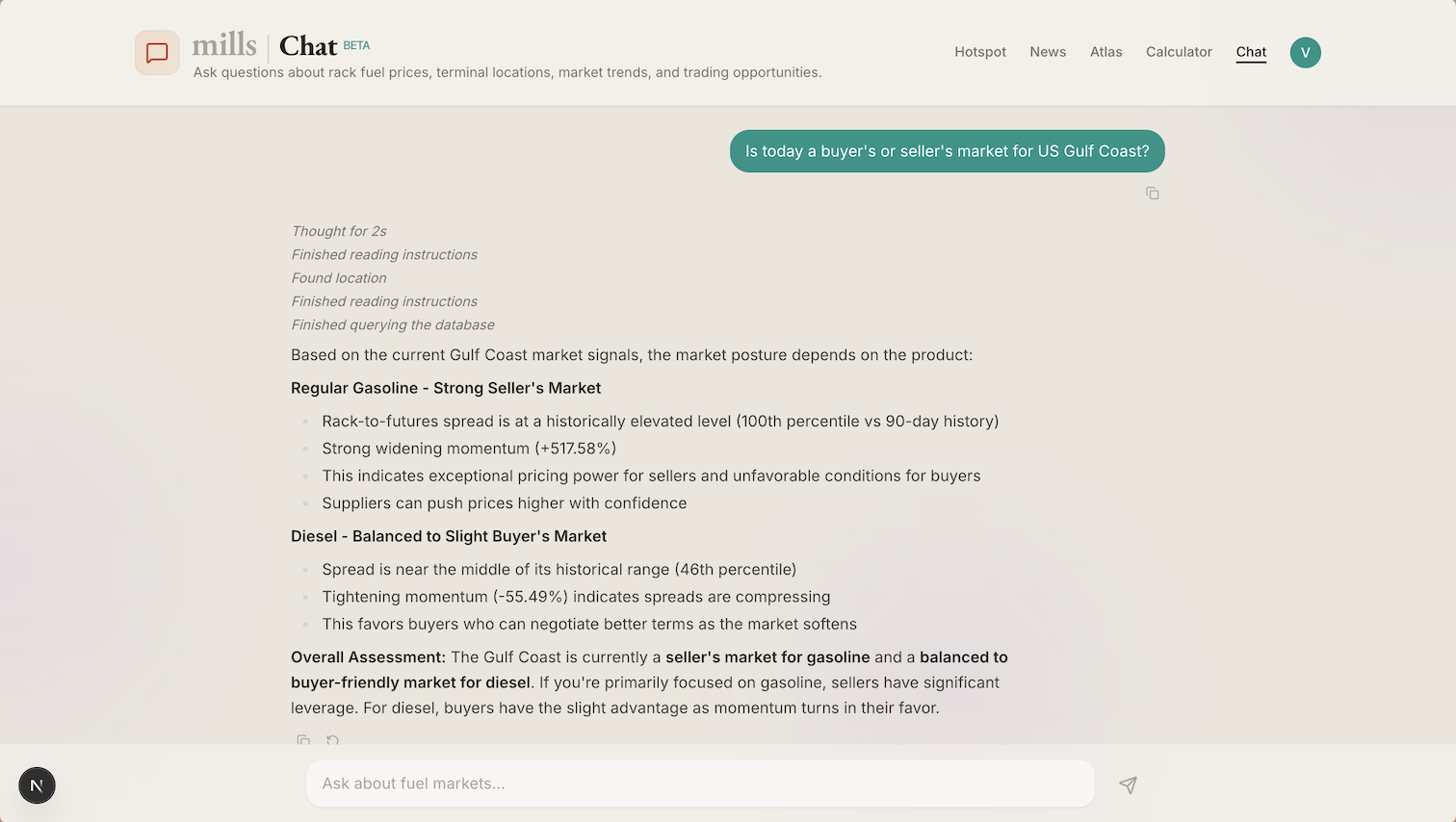Select the user's question bubble
The width and height of the screenshot is (1456, 822).
click(947, 151)
